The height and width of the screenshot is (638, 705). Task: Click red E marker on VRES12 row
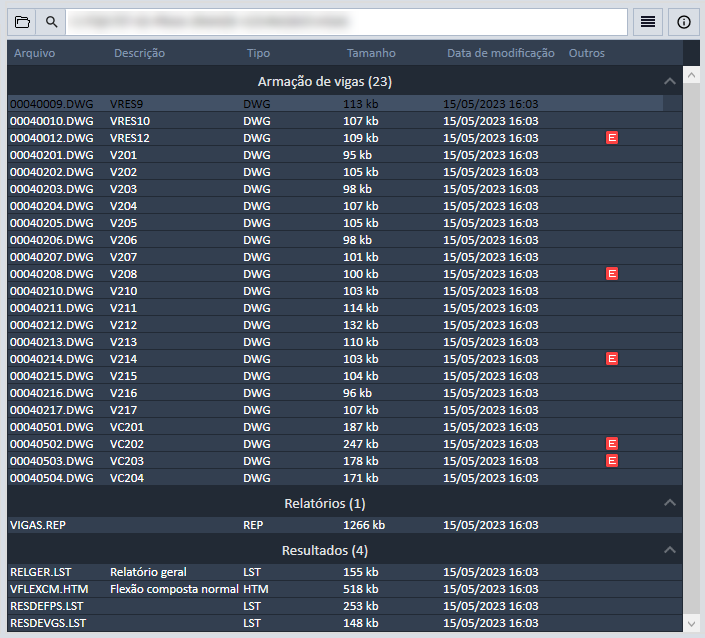click(x=612, y=138)
